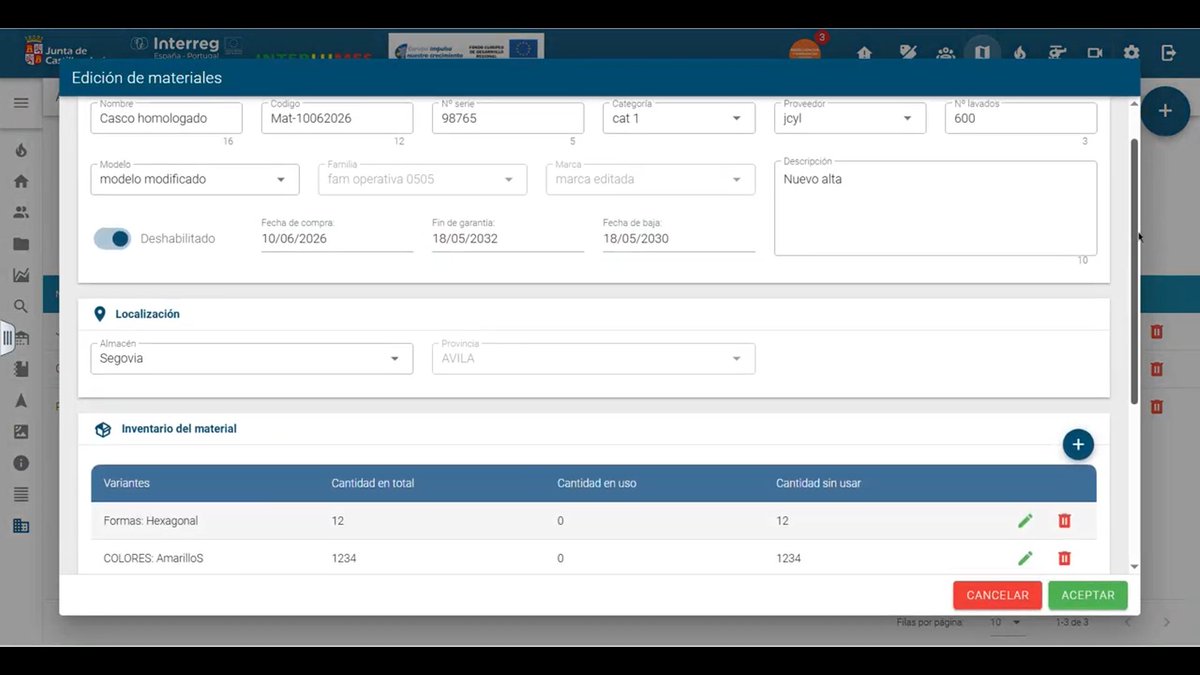Open the group people top toolbar icon
Viewport: 1200px width, 675px height.
click(x=945, y=53)
